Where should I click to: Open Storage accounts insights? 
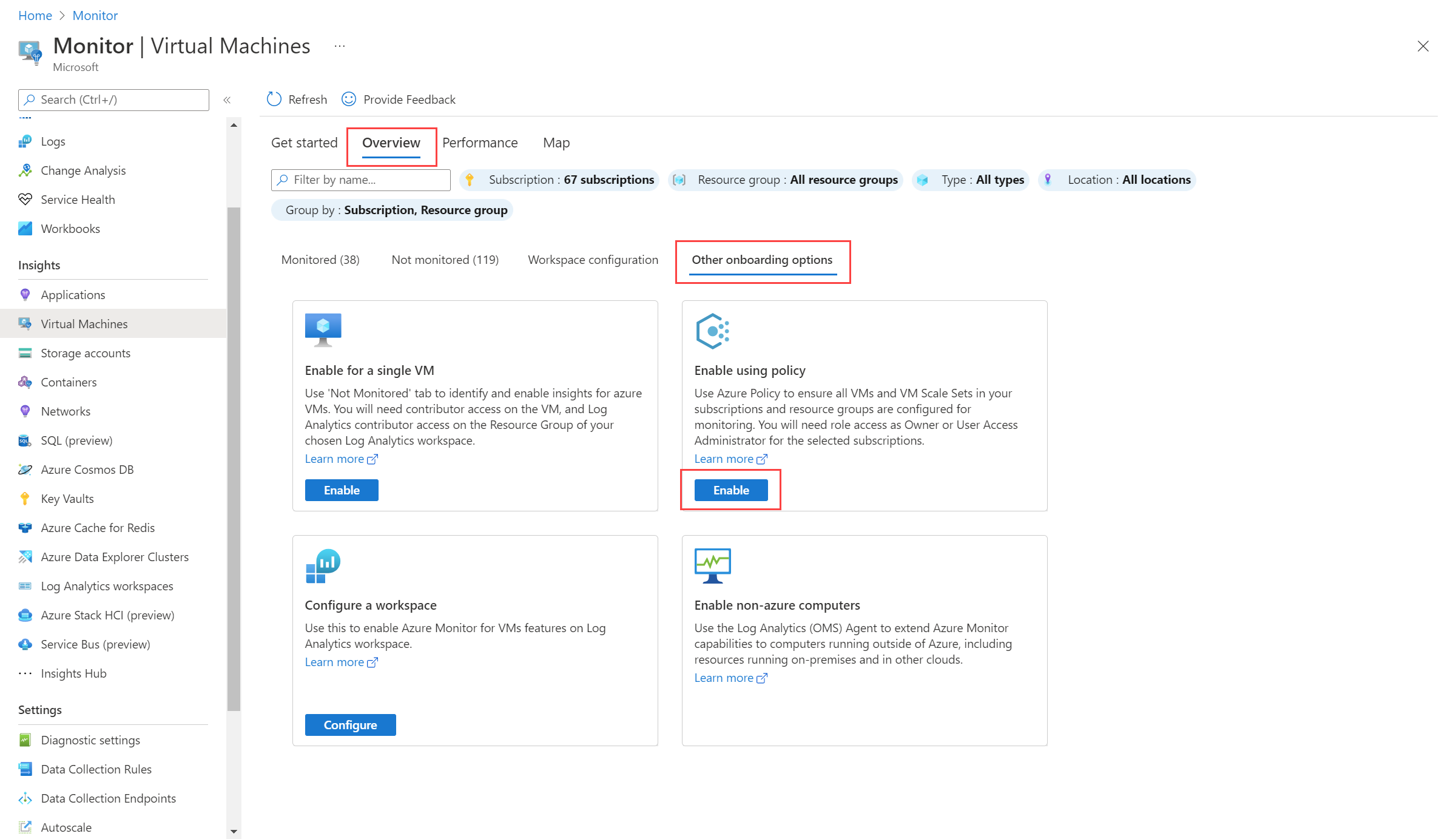[x=86, y=353]
